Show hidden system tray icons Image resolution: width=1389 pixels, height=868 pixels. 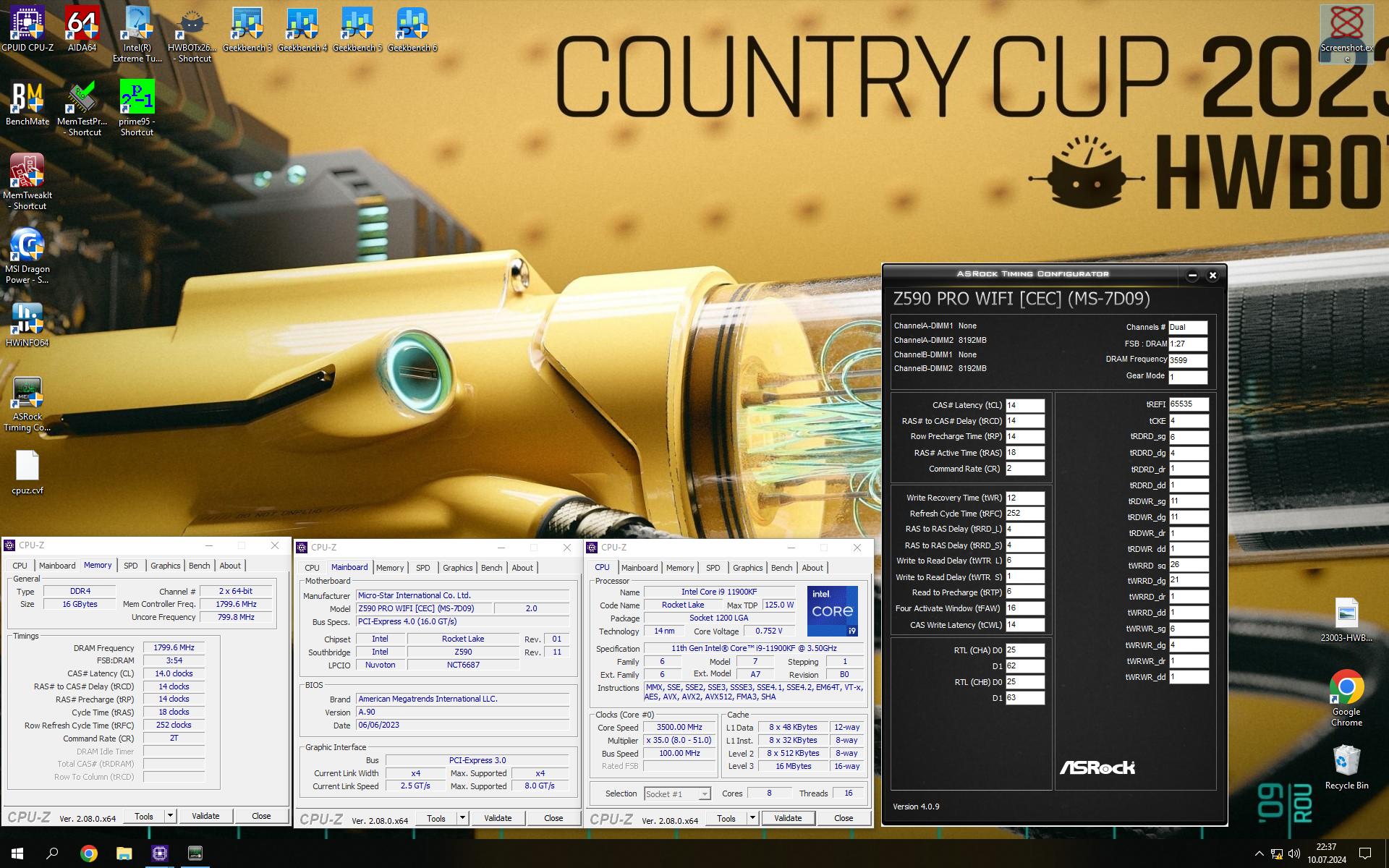click(1259, 854)
